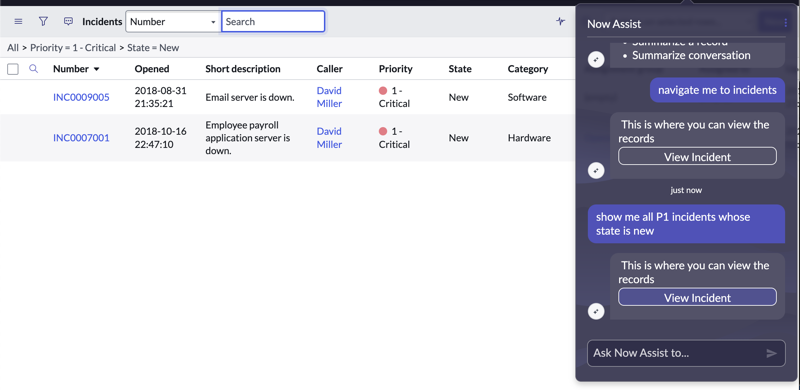Click the Ask Now Assist to... input
Image resolution: width=800 pixels, height=390 pixels.
click(x=686, y=353)
